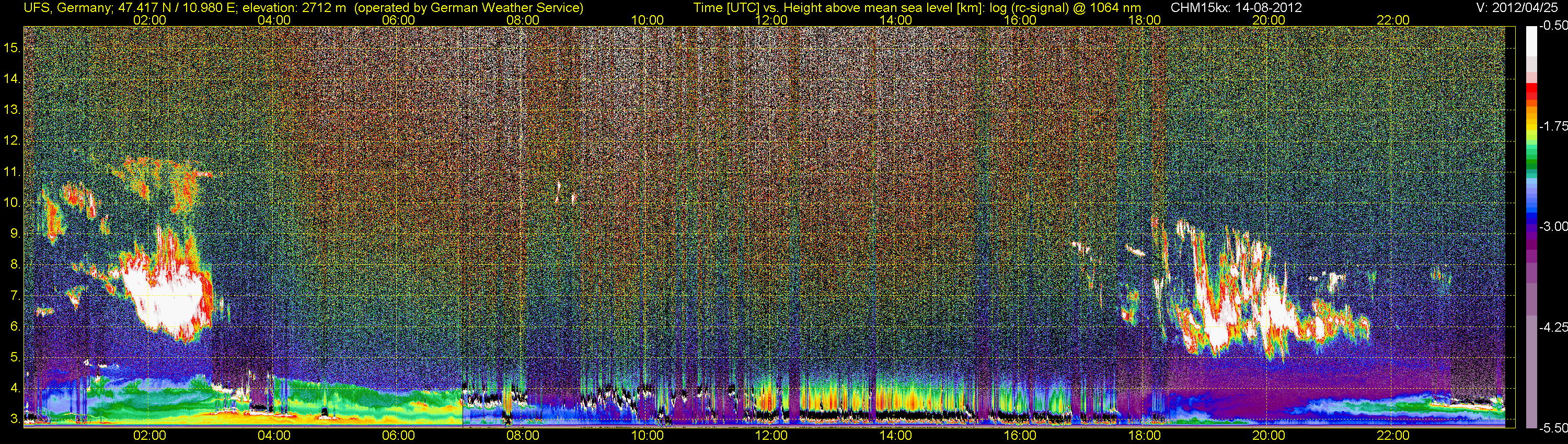The height and width of the screenshot is (444, 1568).
Task: Click the '-4.25' color scale value
Action: point(1553,327)
